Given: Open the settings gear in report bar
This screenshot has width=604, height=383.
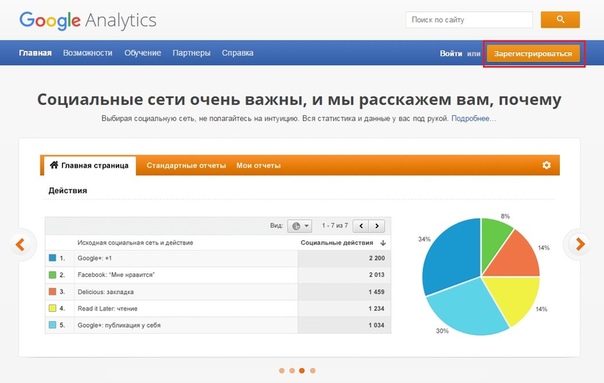Looking at the screenshot, I should 546,165.
